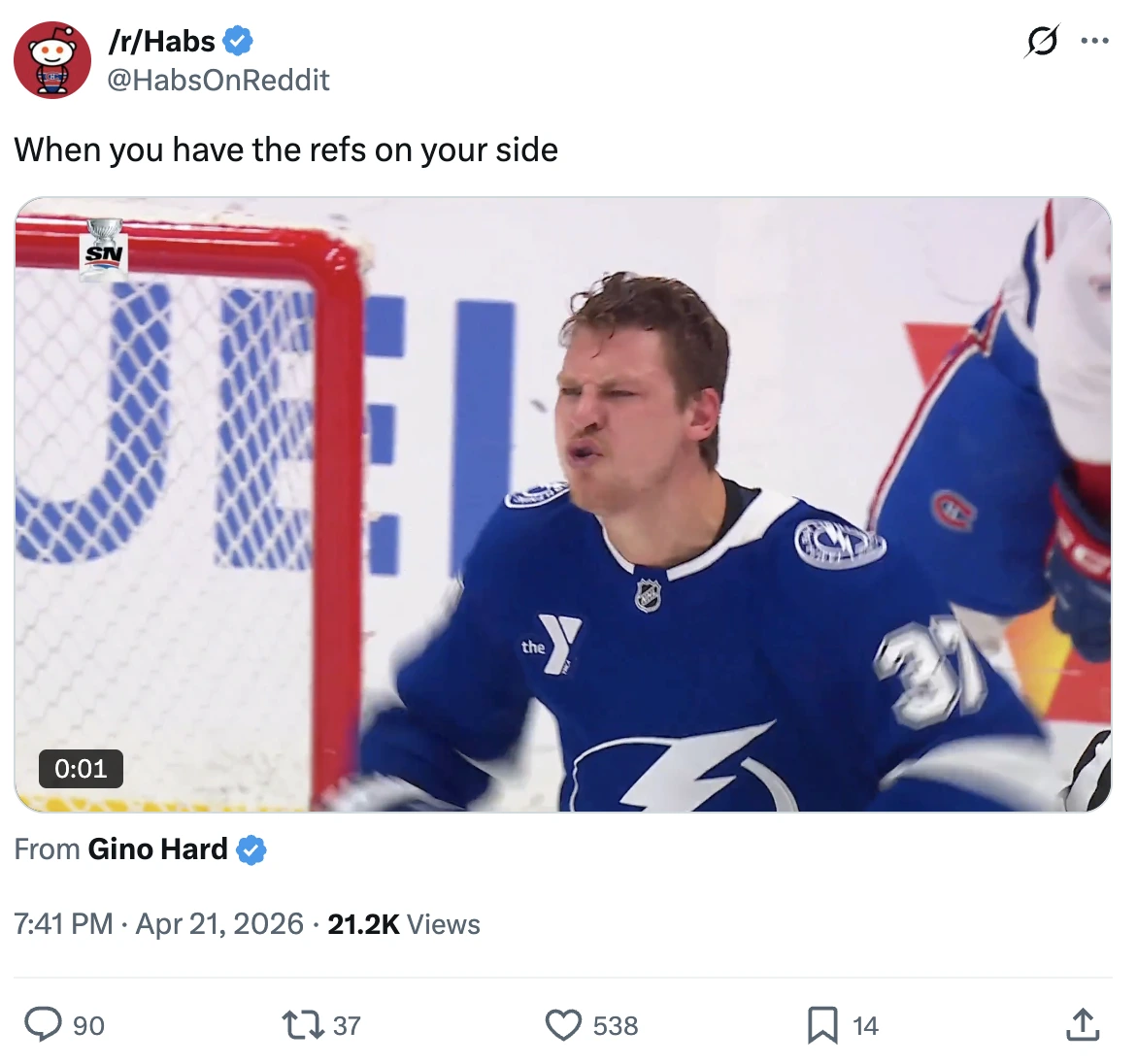Viewport: 1137px width, 1064px height.
Task: Like the post with heart icon
Action: pos(563,1024)
